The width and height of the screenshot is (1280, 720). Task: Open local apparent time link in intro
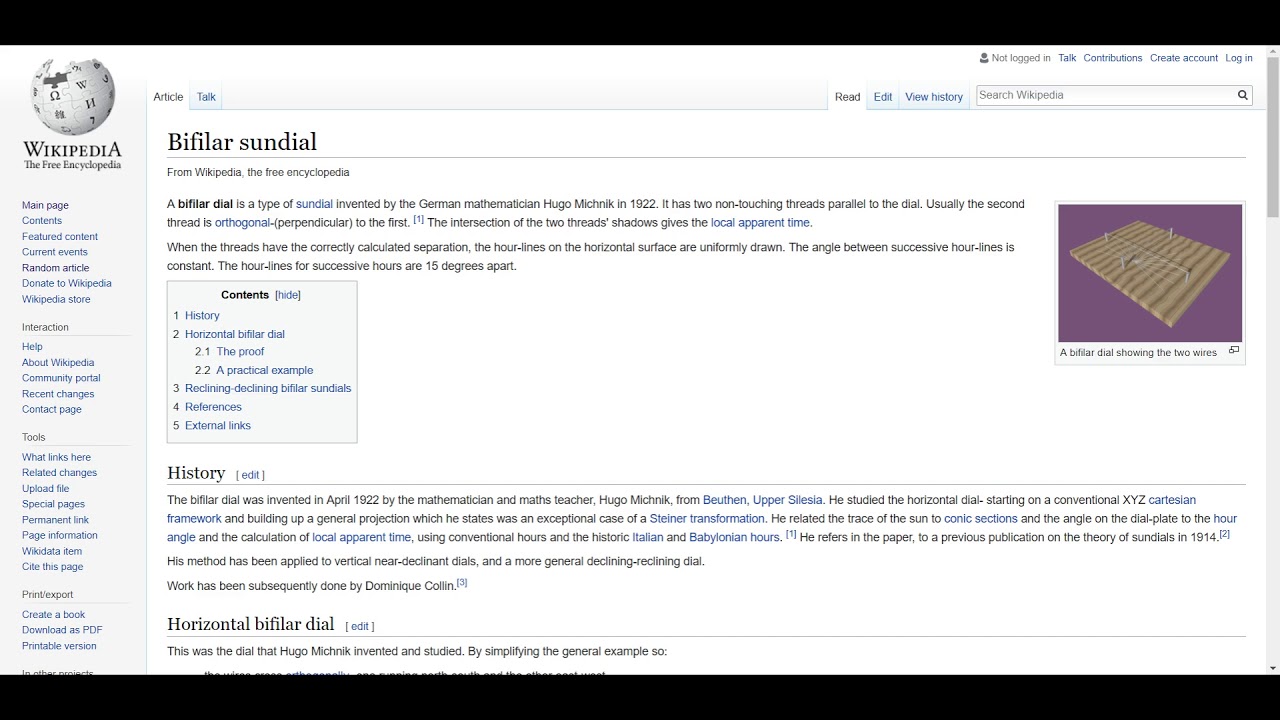point(760,223)
